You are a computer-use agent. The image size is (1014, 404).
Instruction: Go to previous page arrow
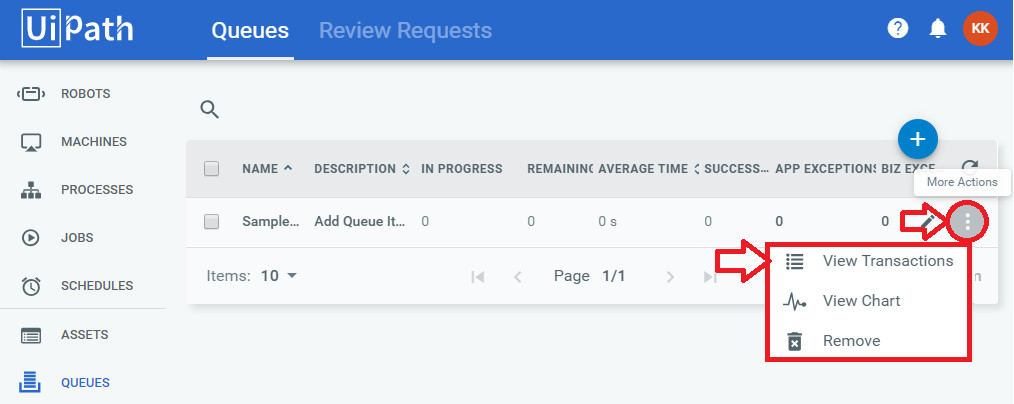pyautogui.click(x=517, y=277)
